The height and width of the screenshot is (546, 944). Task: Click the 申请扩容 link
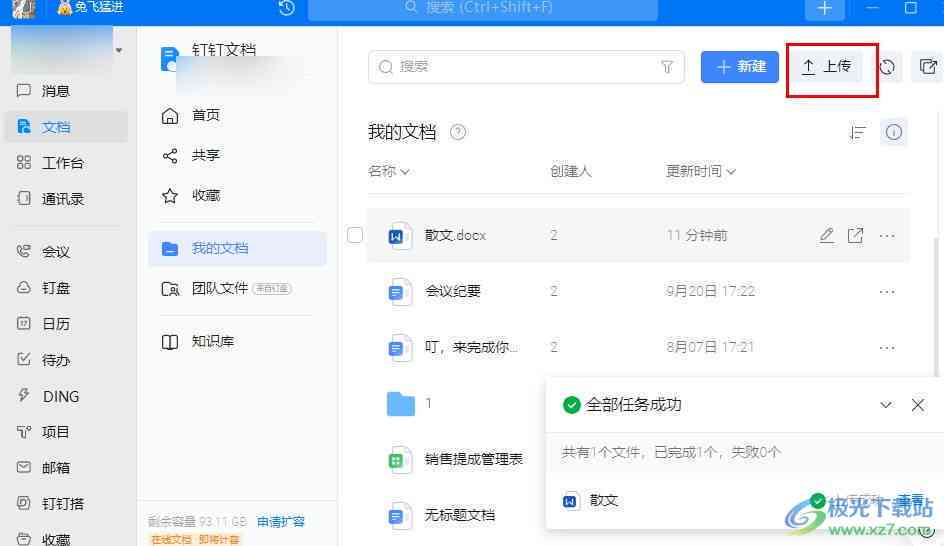tap(281, 521)
